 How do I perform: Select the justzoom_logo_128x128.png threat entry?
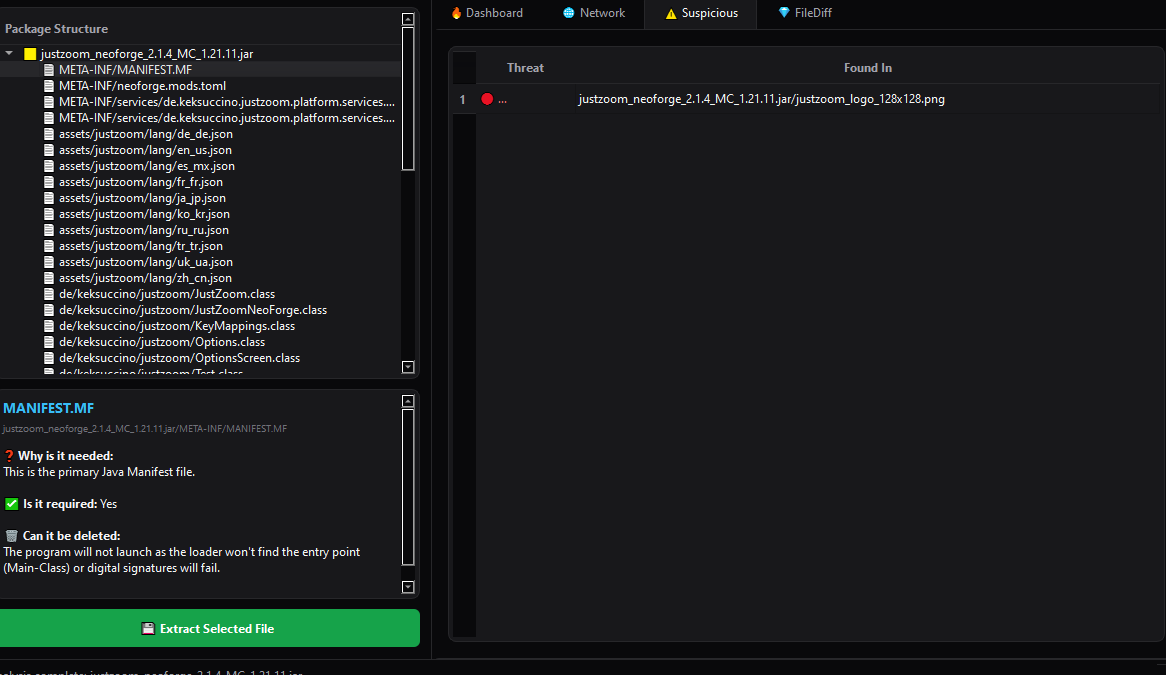point(761,99)
